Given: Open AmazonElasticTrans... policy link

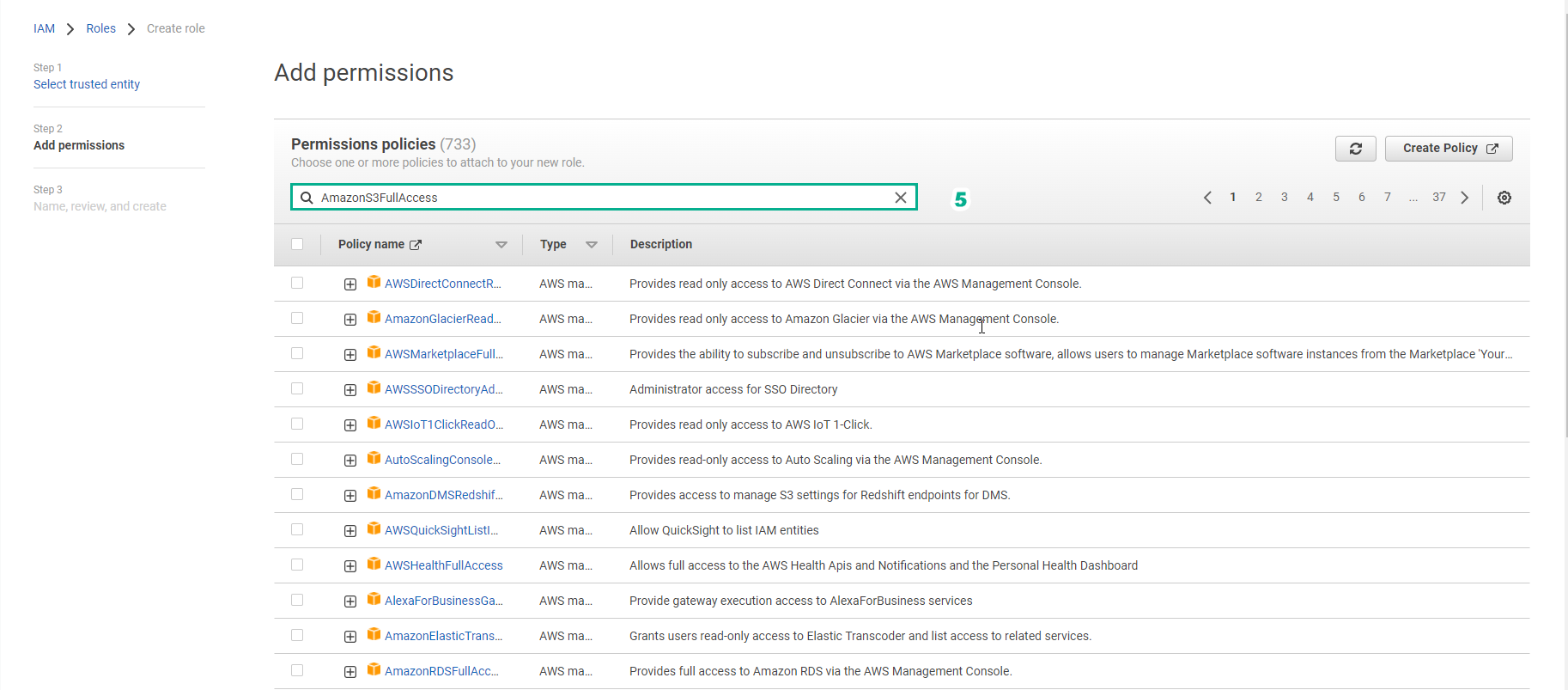Looking at the screenshot, I should coord(443,636).
